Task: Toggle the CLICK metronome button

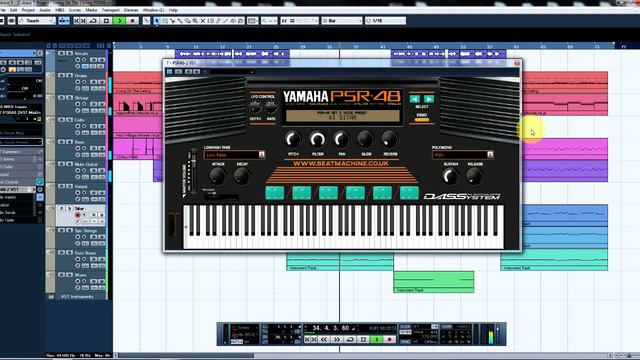Action: (x=405, y=327)
